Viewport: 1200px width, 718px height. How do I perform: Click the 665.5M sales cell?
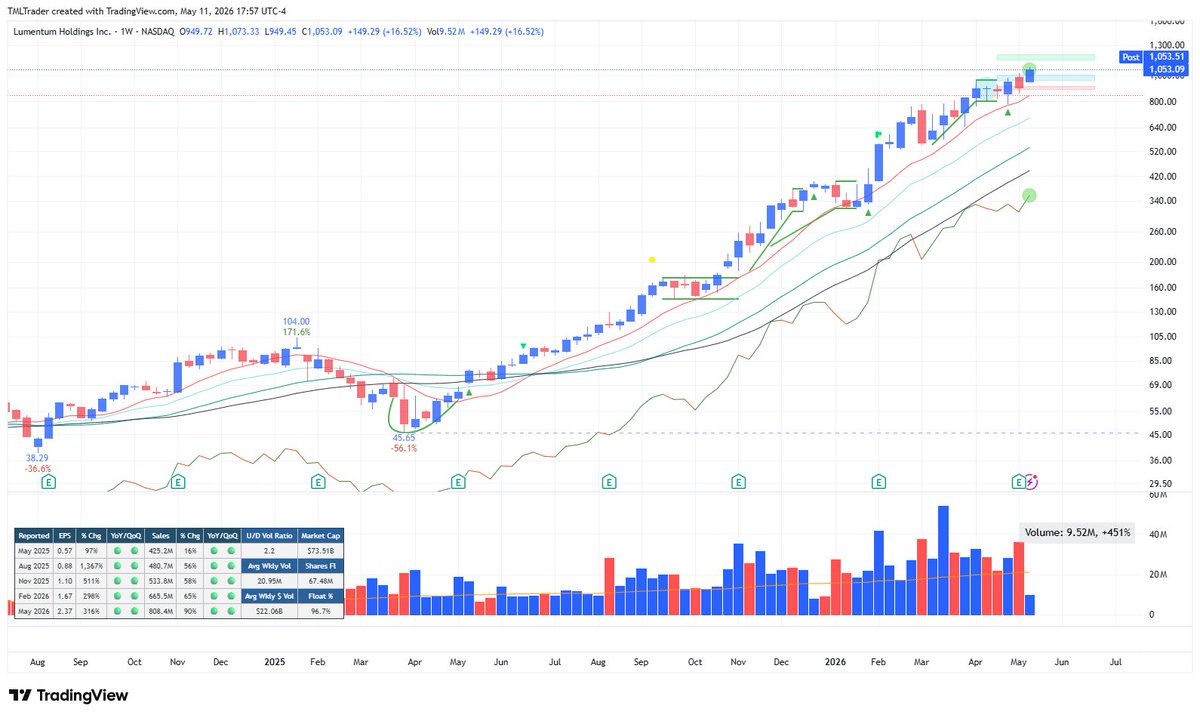(x=161, y=594)
